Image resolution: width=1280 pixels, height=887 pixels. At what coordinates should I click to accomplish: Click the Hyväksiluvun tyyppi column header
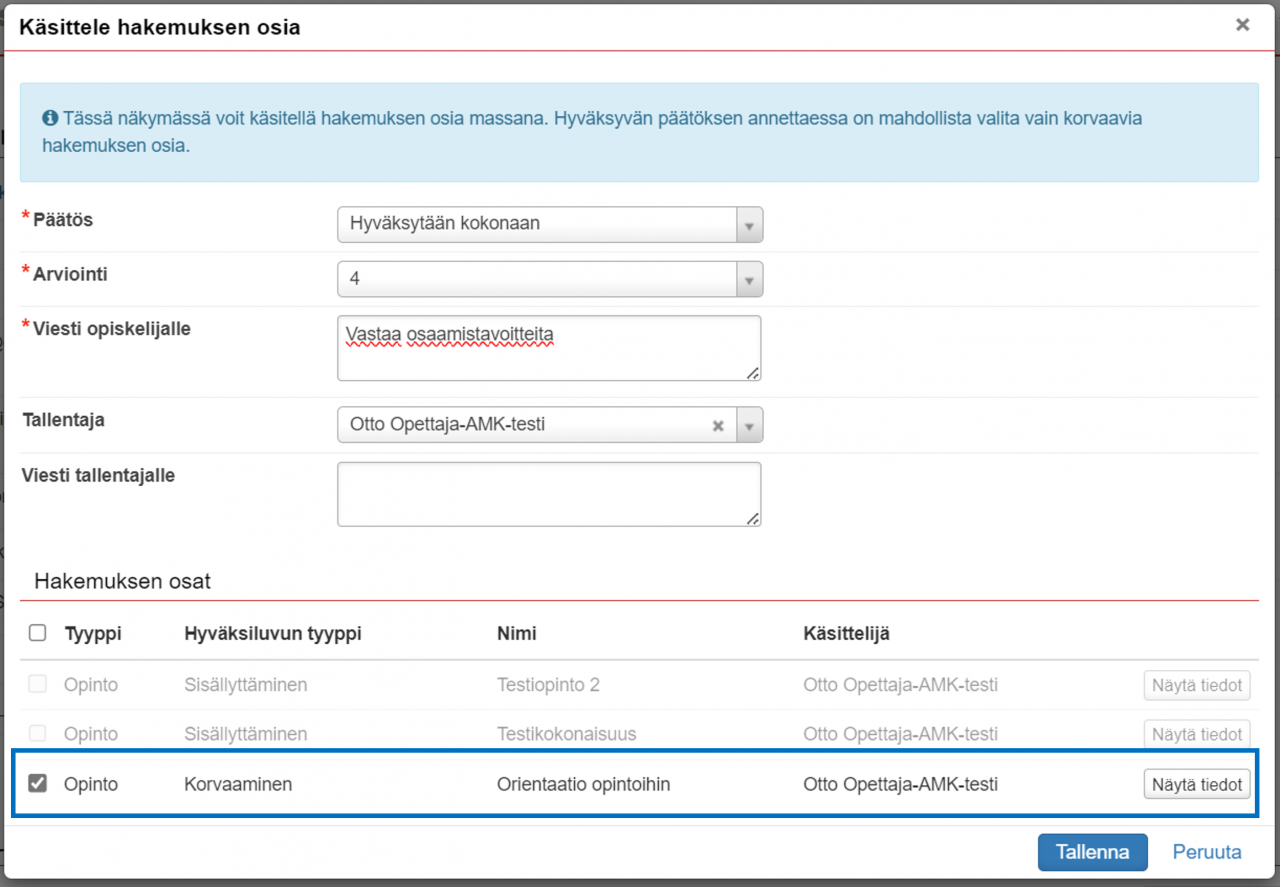(x=273, y=633)
